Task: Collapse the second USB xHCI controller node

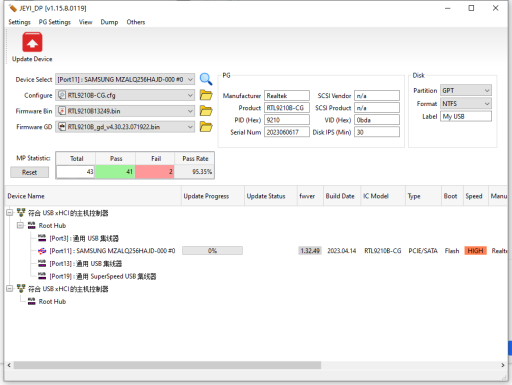Action: [x=10, y=288]
